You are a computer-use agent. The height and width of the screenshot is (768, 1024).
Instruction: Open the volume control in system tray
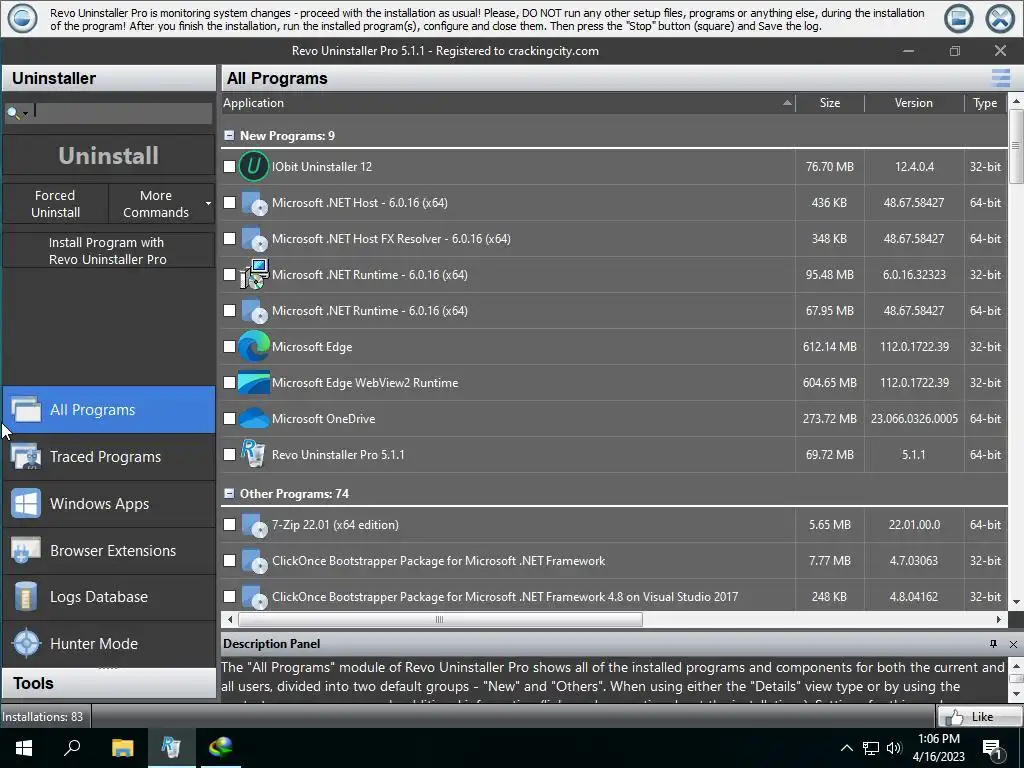pos(894,748)
